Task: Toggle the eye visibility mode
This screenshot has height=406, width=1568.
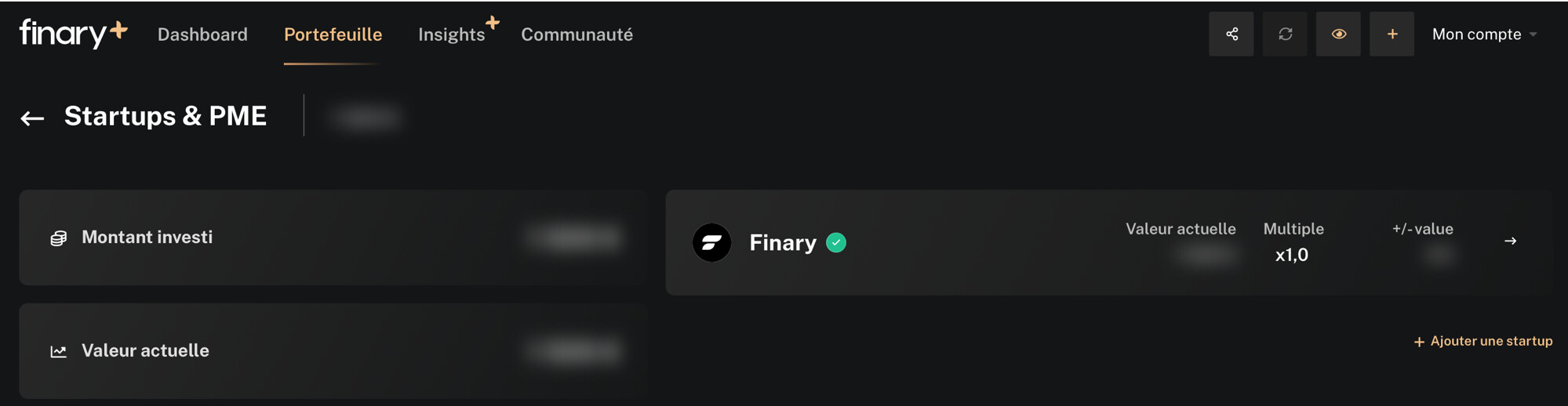Action: [1338, 34]
